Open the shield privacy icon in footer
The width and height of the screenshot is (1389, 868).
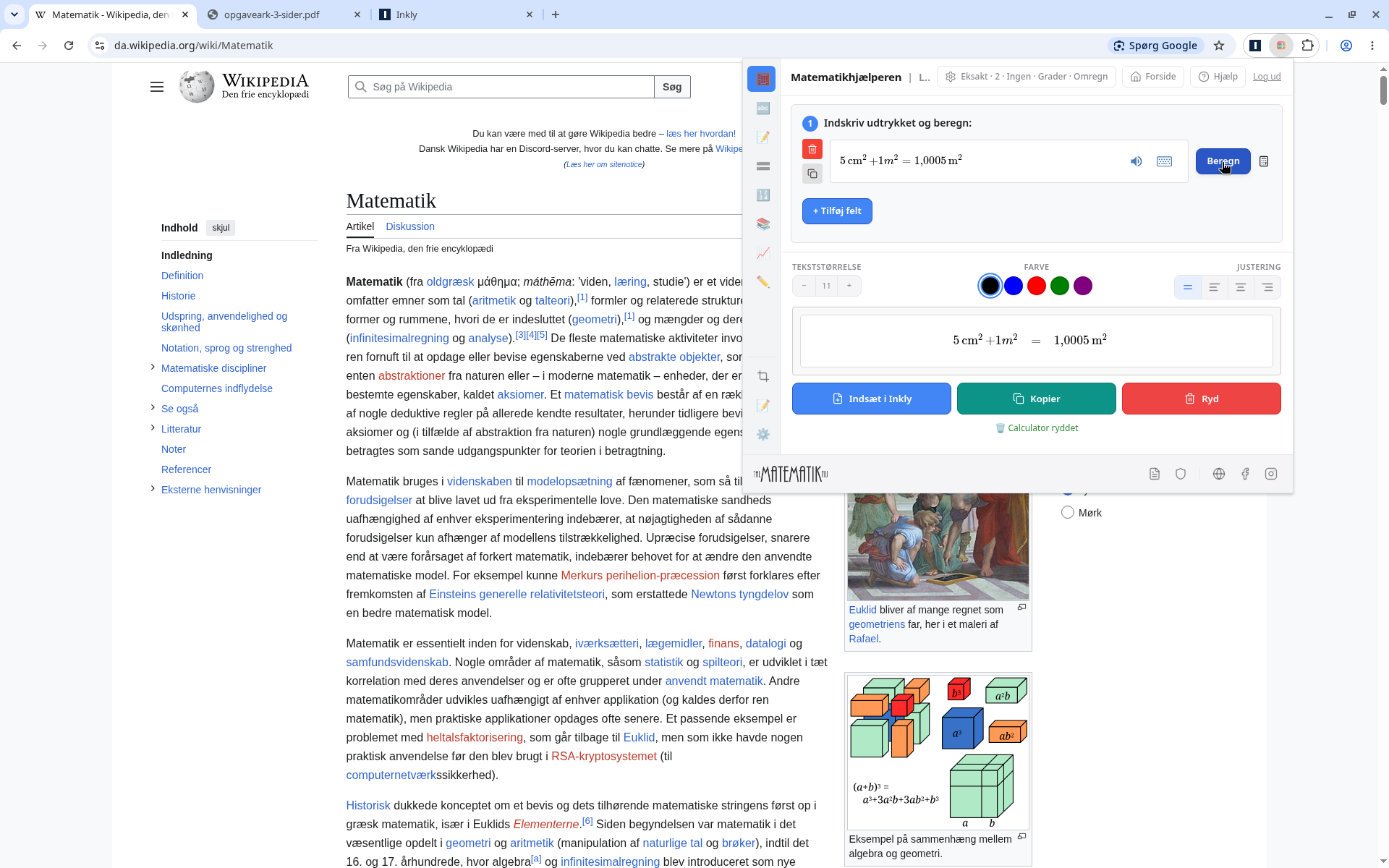coord(1181,474)
